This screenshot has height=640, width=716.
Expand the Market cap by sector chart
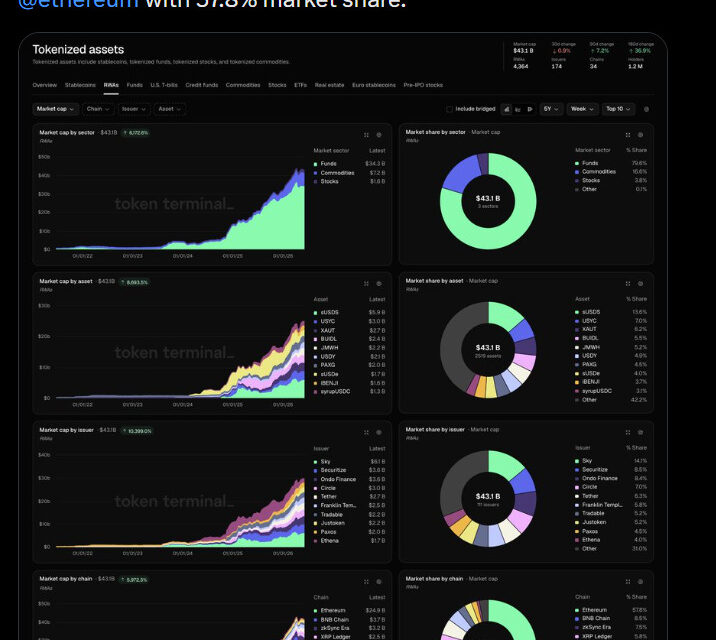366,135
